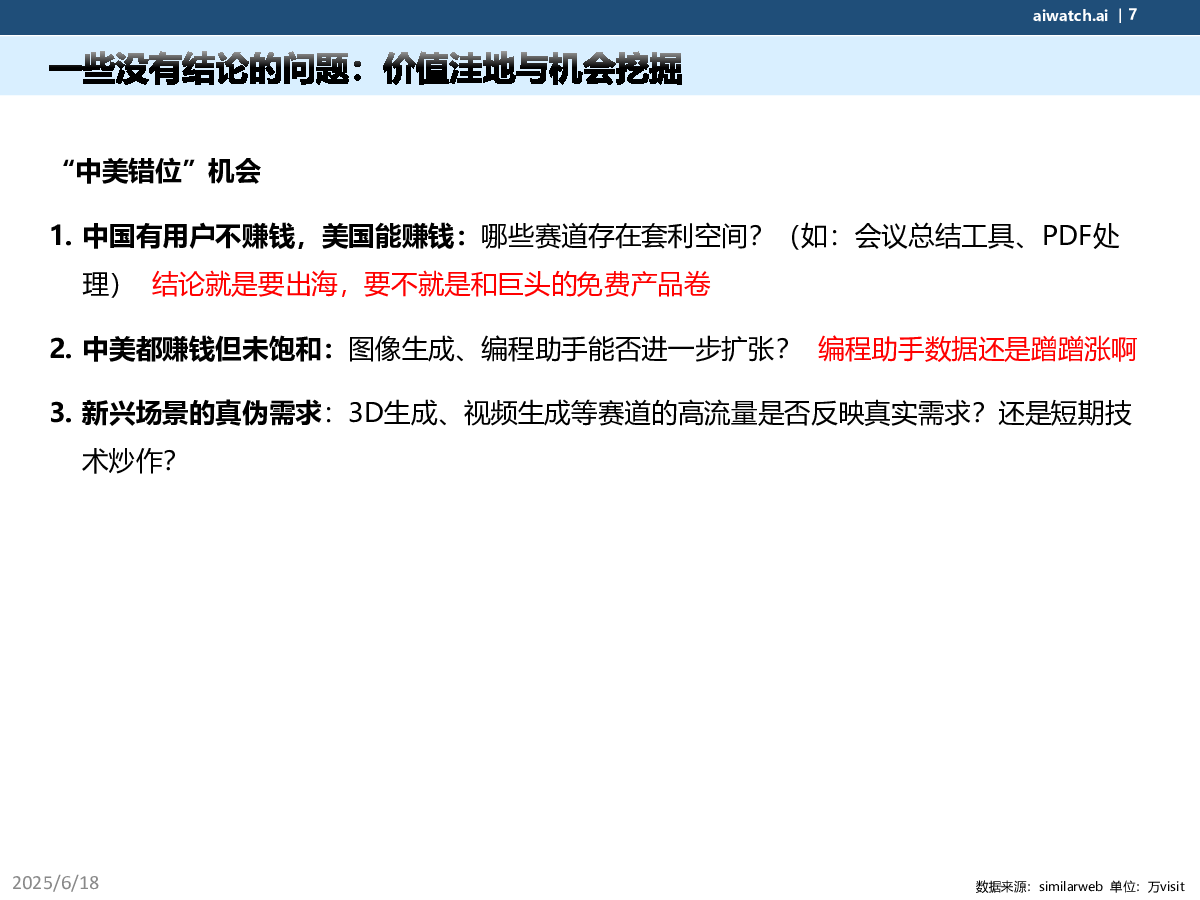Click the text 术炒作 in last line

tap(120, 461)
